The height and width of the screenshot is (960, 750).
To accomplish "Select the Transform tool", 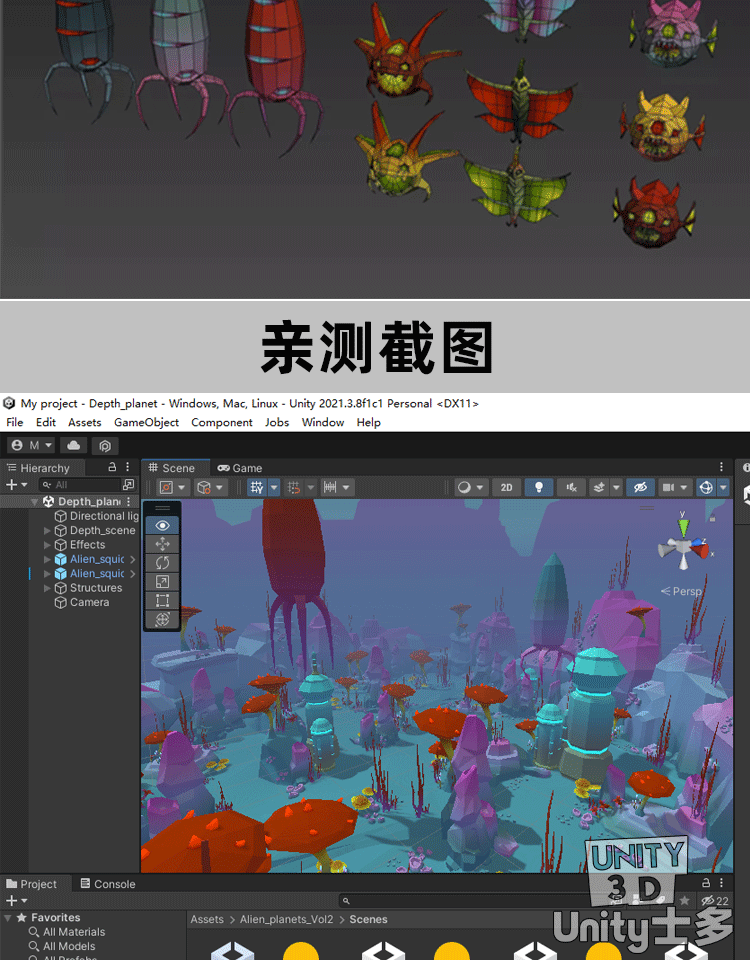I will [x=162, y=620].
